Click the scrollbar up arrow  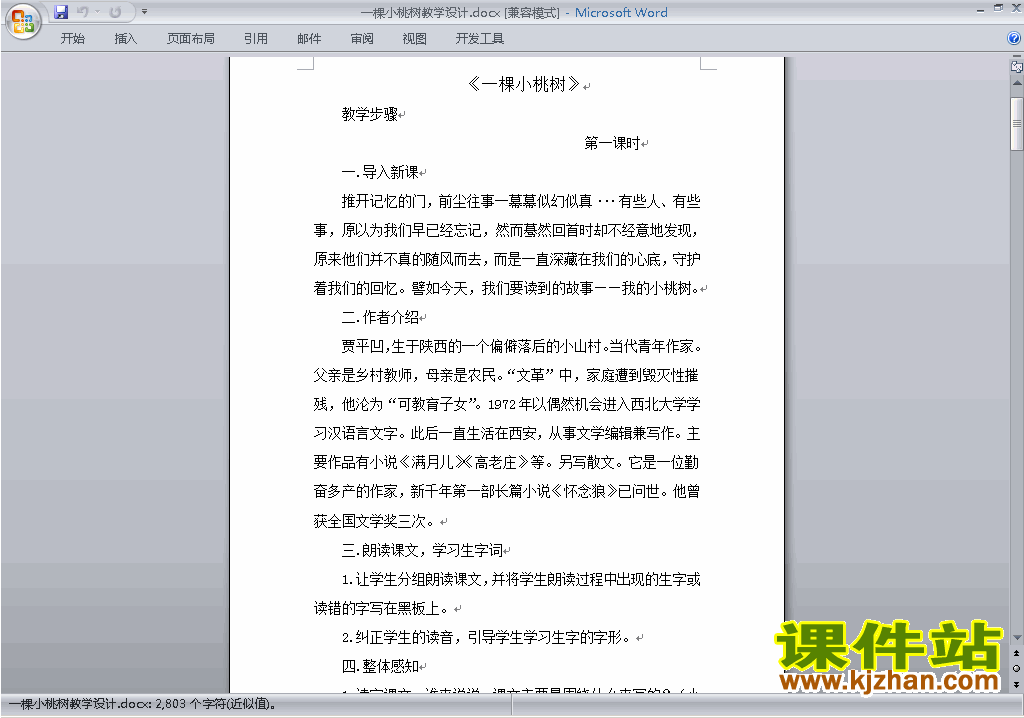click(1017, 84)
